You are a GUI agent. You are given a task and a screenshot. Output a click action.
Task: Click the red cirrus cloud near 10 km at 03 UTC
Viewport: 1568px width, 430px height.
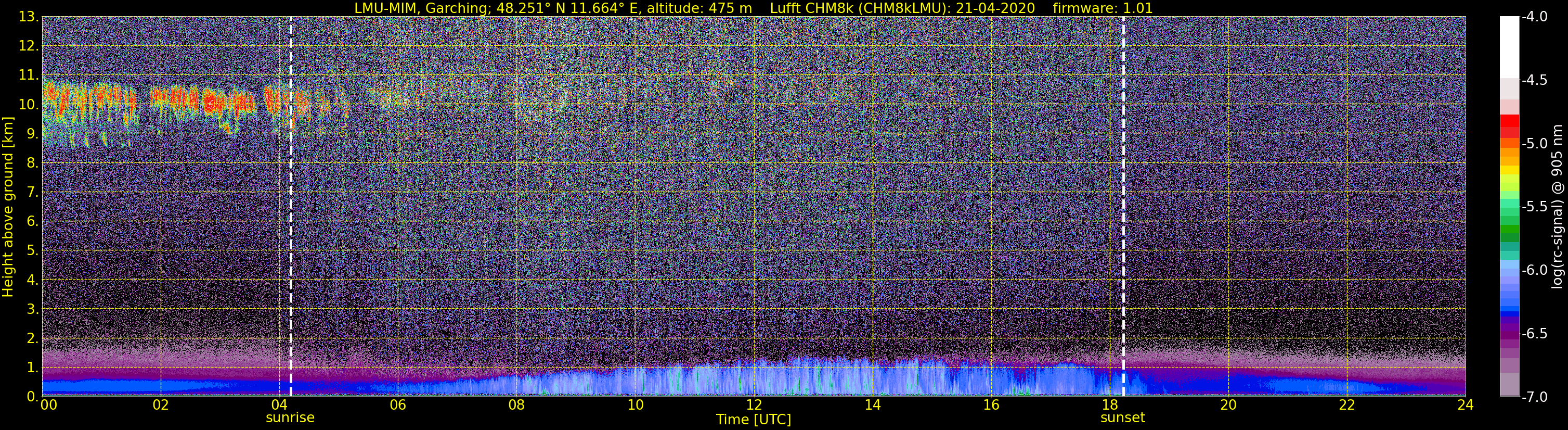click(x=213, y=102)
